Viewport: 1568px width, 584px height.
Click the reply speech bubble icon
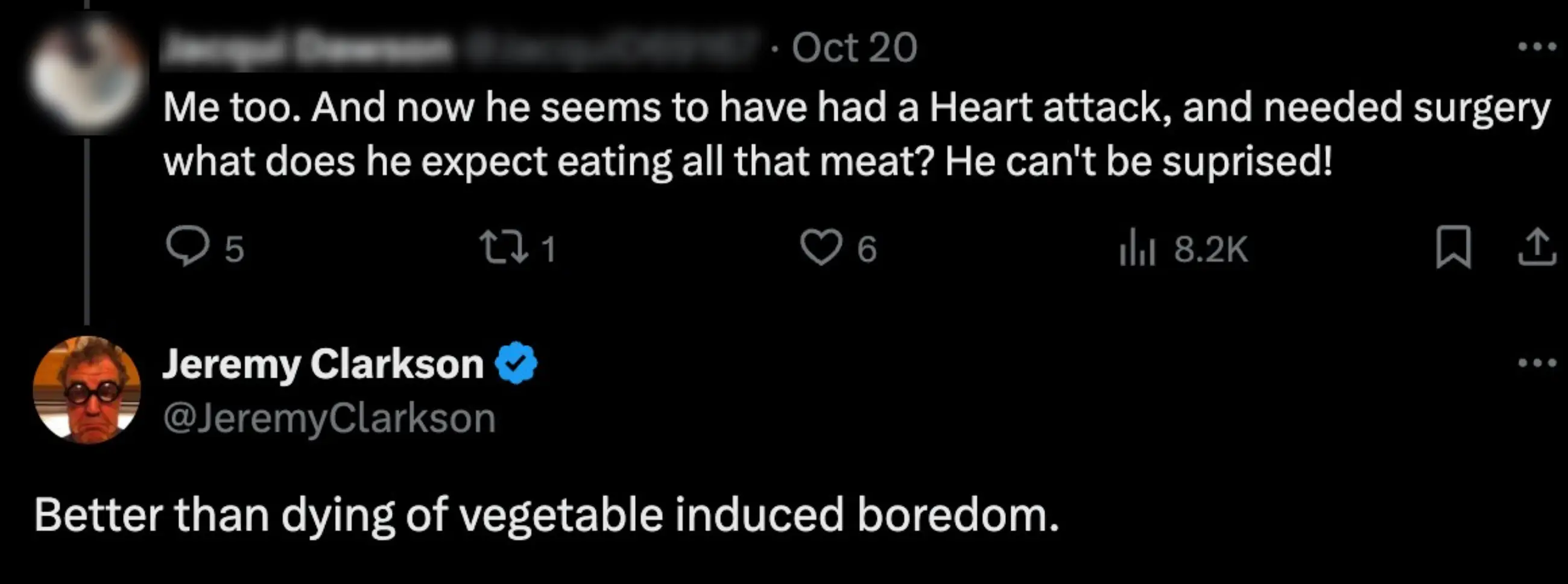[x=186, y=247]
